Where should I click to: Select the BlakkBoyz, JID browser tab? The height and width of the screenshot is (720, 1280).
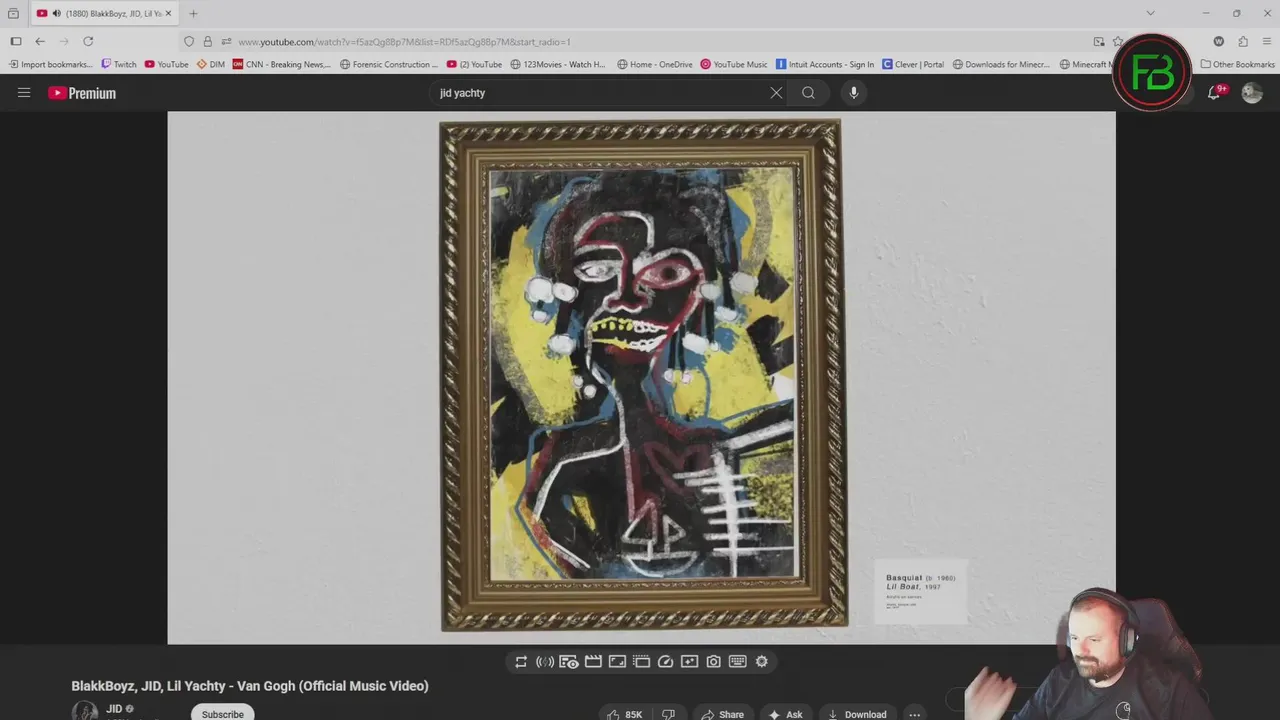click(104, 13)
